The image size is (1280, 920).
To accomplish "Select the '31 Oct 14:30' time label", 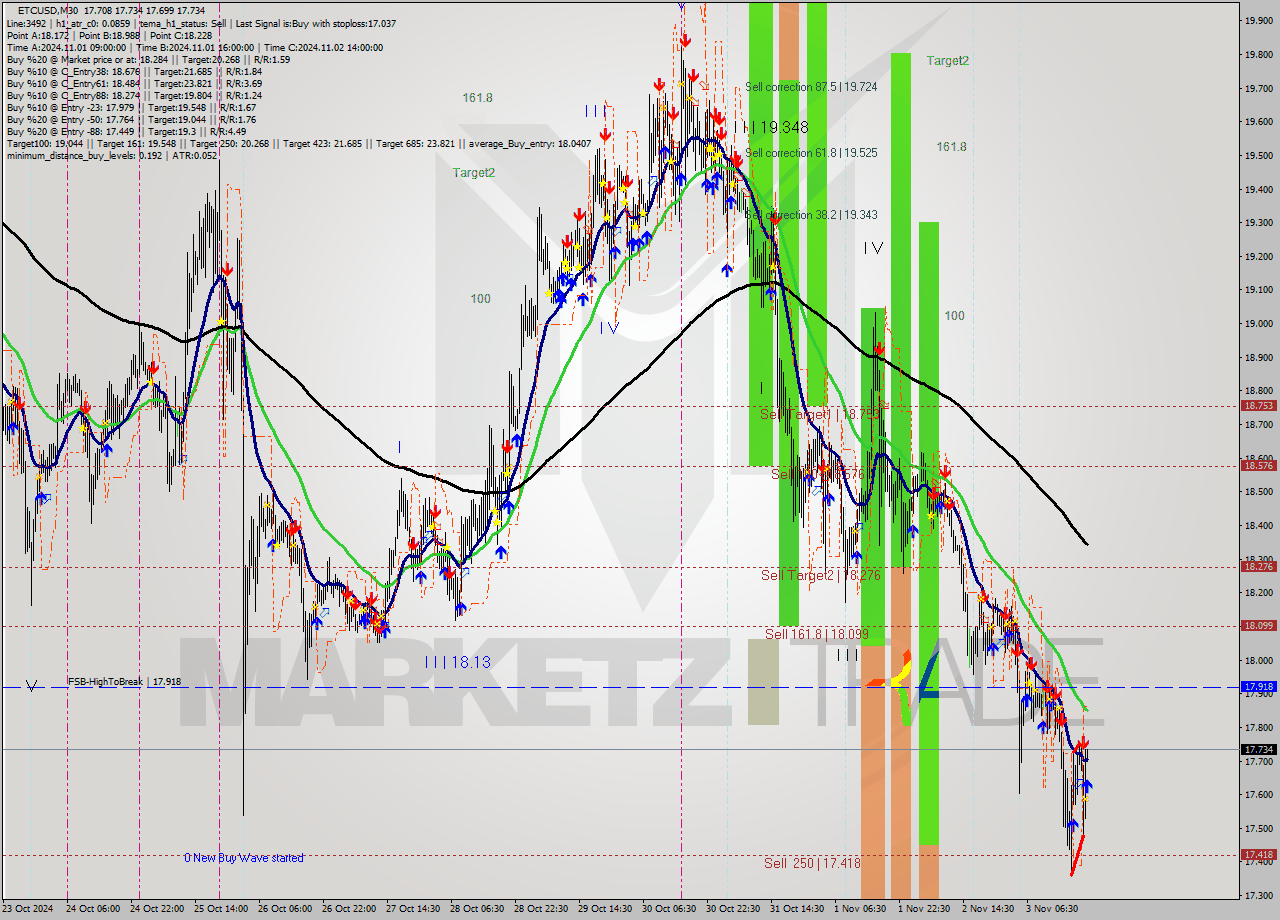I will click(x=797, y=909).
